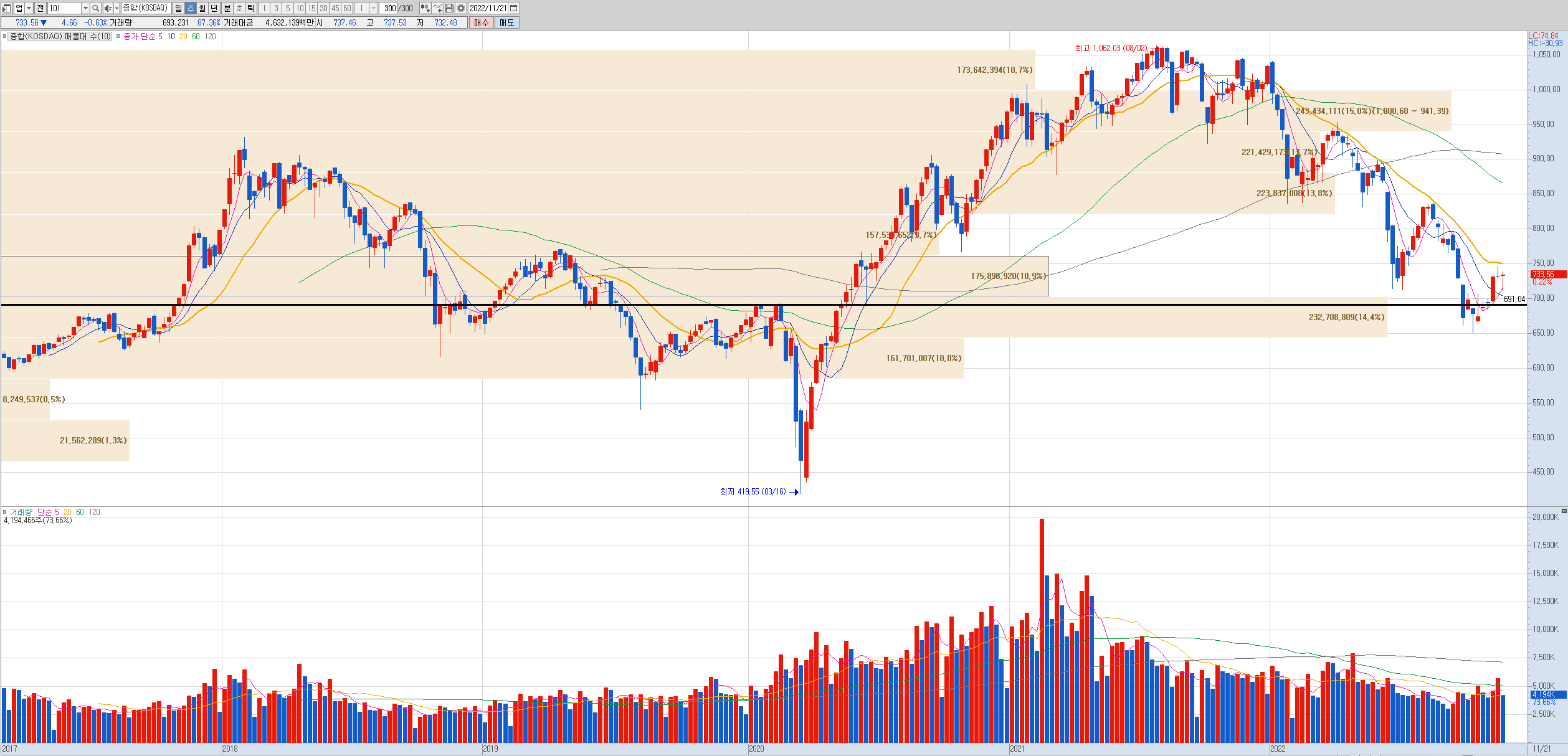Choose the 45 interval button

pos(335,8)
